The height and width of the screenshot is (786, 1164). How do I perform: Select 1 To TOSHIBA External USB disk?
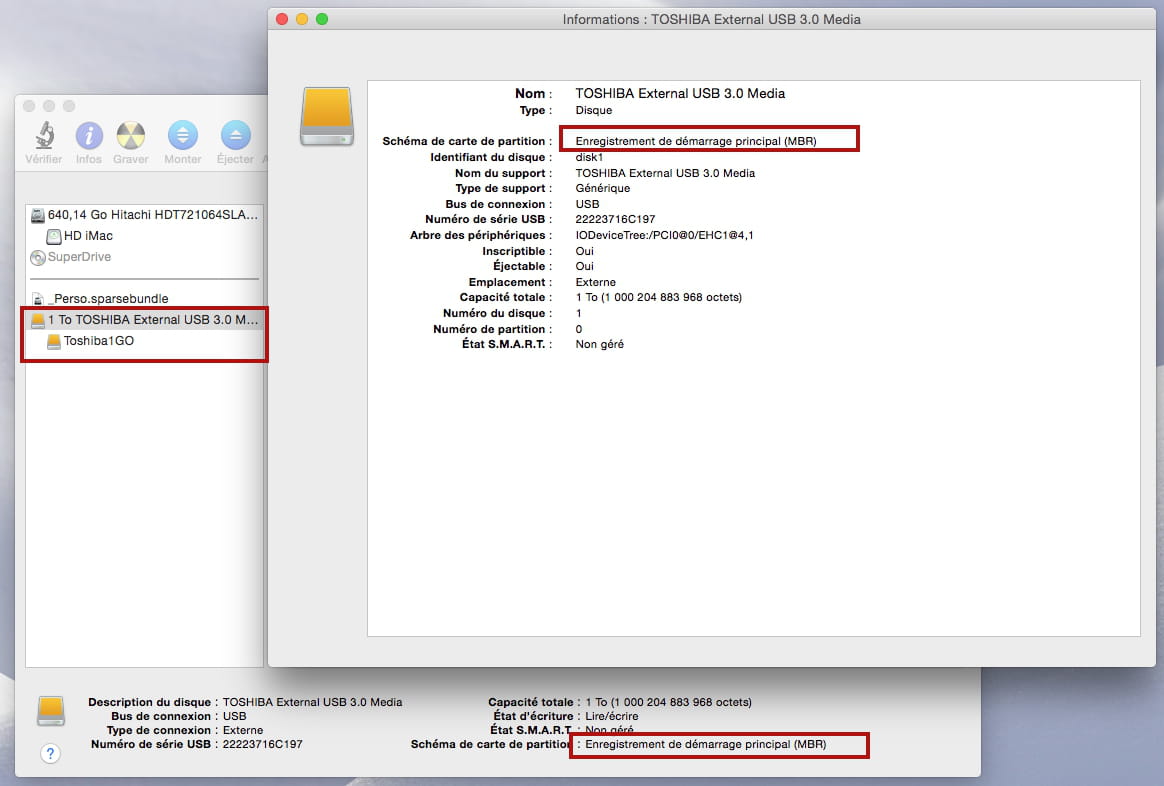click(145, 320)
